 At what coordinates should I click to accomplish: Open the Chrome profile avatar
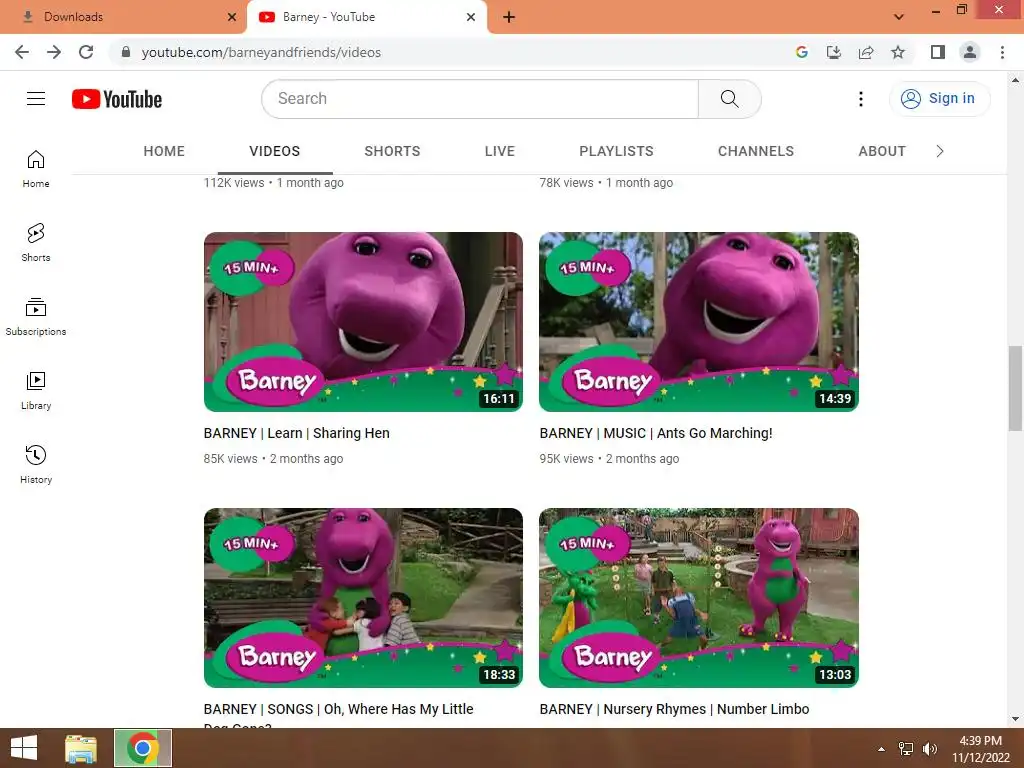pyautogui.click(x=970, y=52)
